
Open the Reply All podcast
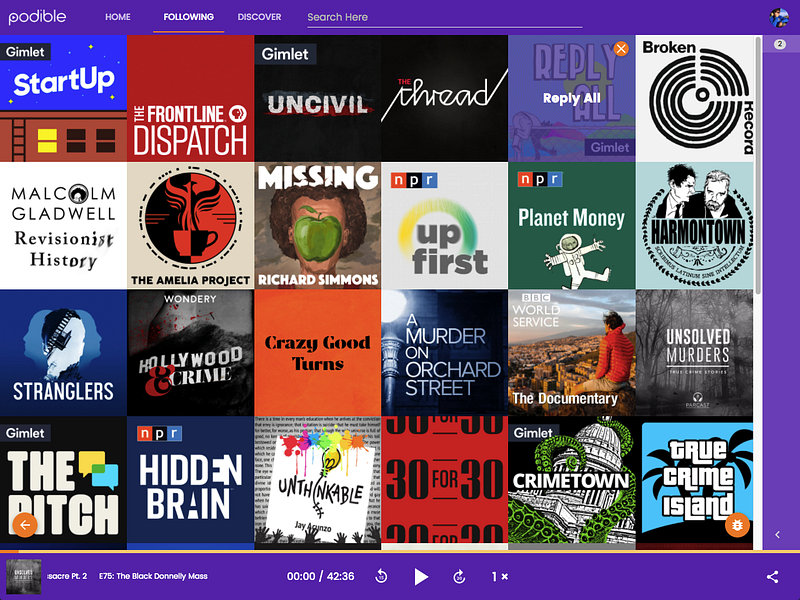tap(571, 98)
